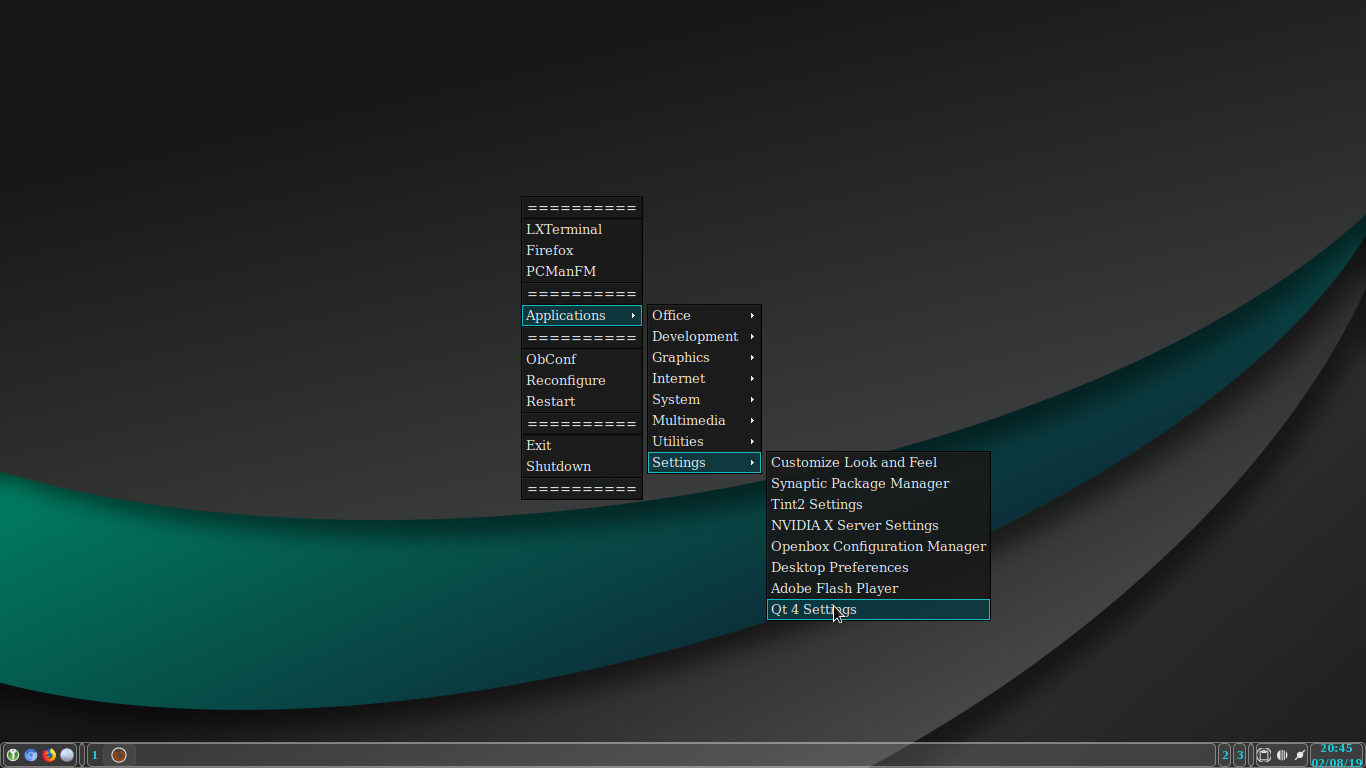Viewport: 1366px width, 768px height.
Task: Open LXTerminal from the menu
Action: point(564,229)
